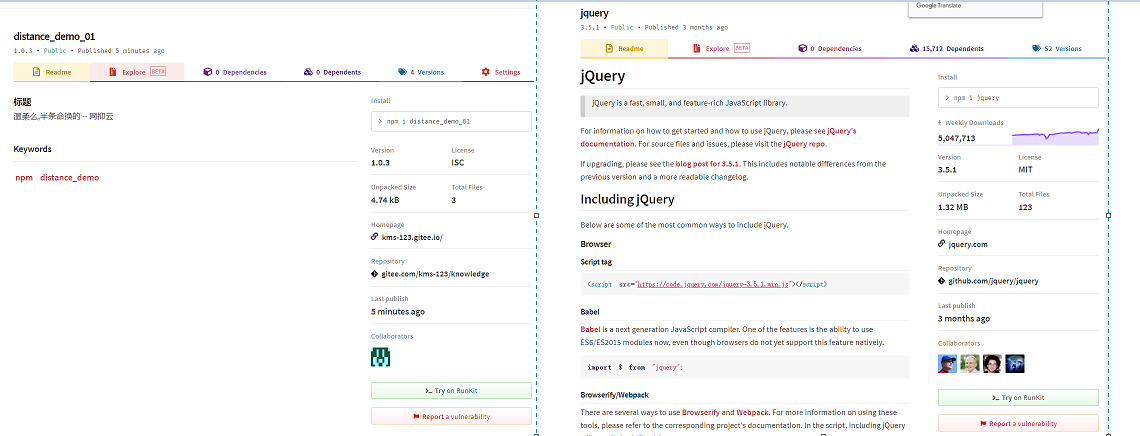Click the jQuery repo link
Image resolution: width=1140 pixels, height=436 pixels.
(804, 144)
